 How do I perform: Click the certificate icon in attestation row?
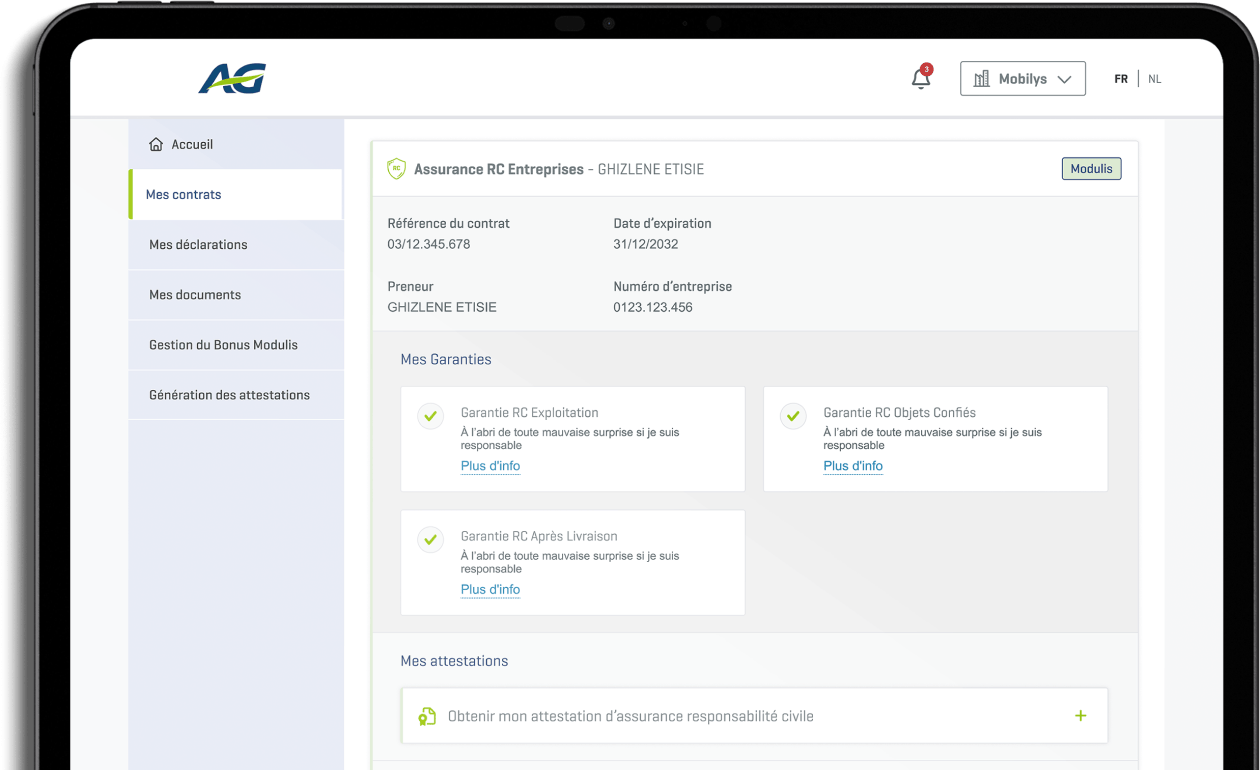tap(427, 716)
